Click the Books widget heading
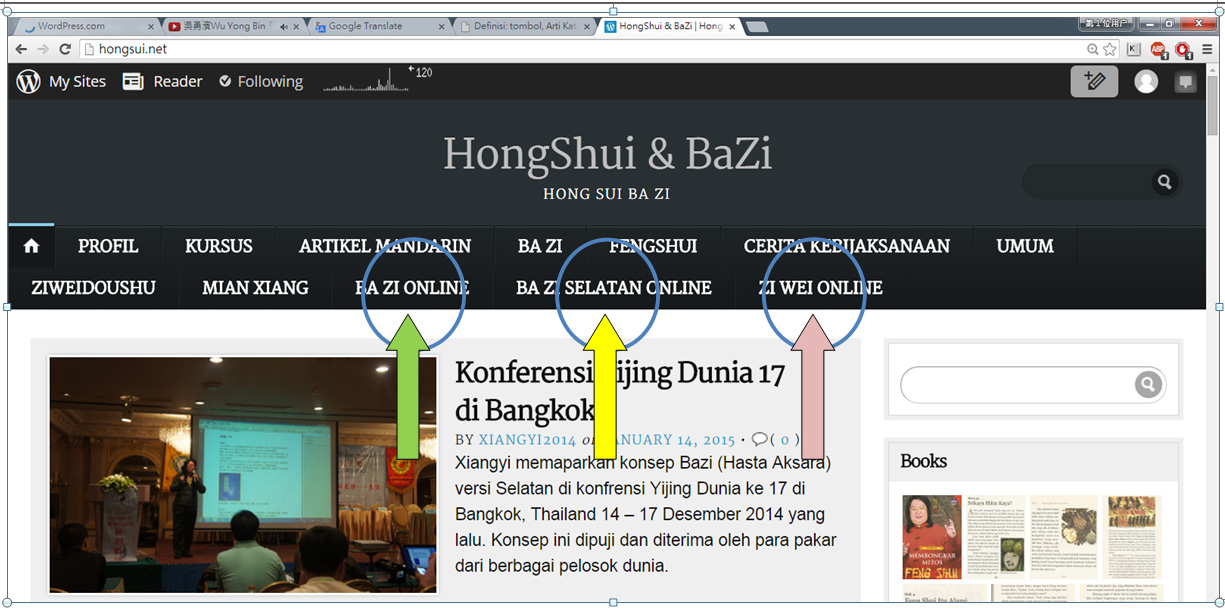Image resolution: width=1225 pixels, height=609 pixels. [x=923, y=461]
